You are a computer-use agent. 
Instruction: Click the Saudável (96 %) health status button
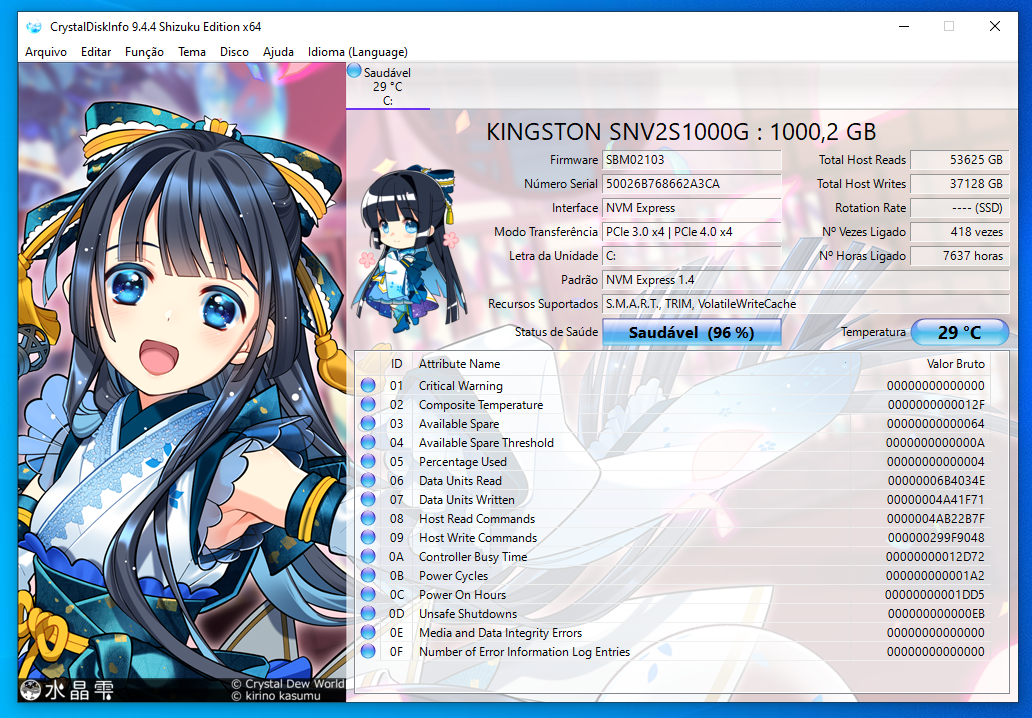(692, 332)
